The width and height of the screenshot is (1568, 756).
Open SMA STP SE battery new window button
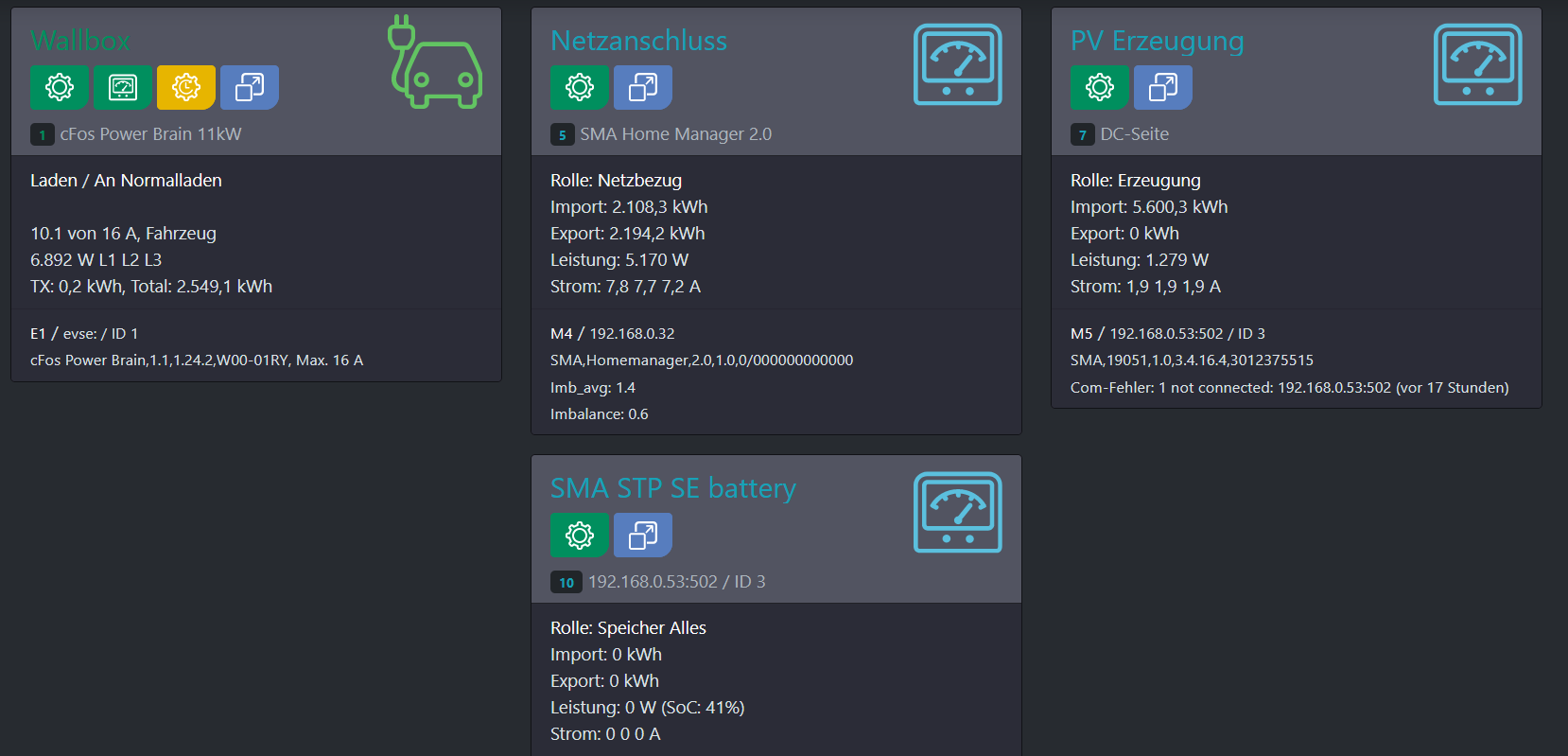643,535
